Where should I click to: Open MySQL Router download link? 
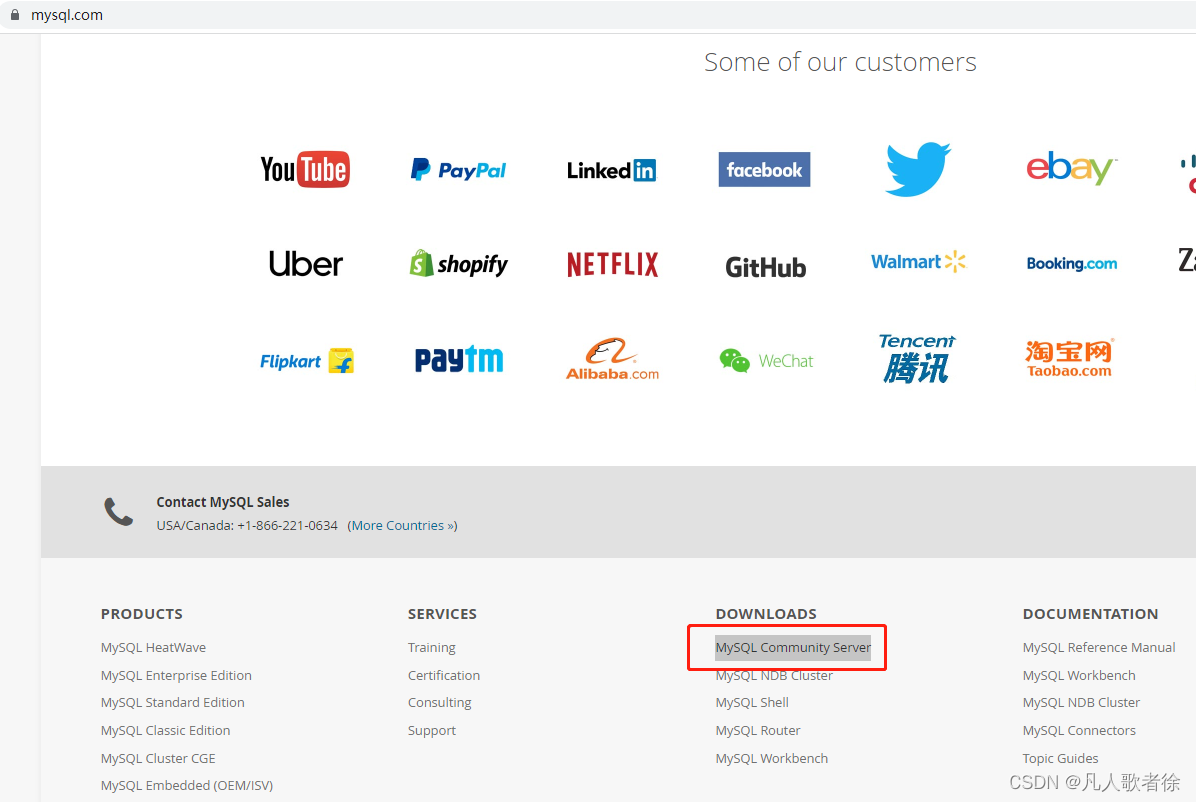pyautogui.click(x=758, y=730)
